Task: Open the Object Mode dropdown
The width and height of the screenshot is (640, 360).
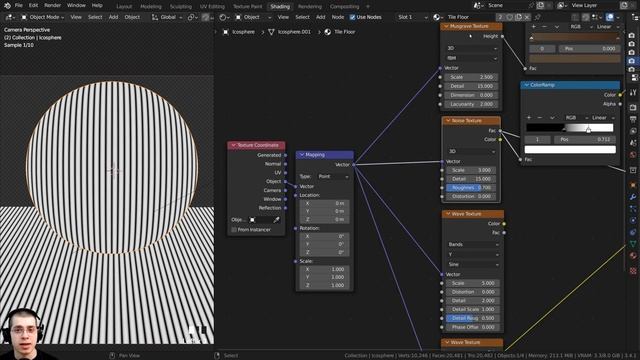Action: [x=43, y=17]
